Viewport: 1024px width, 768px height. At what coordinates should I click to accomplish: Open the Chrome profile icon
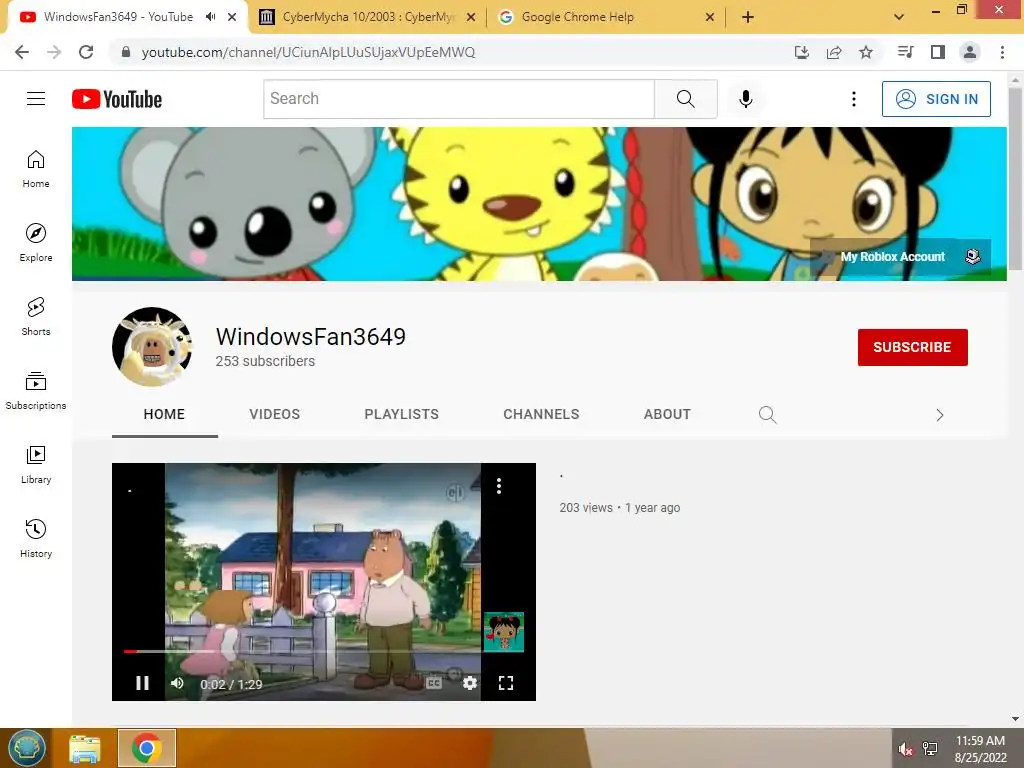970,52
